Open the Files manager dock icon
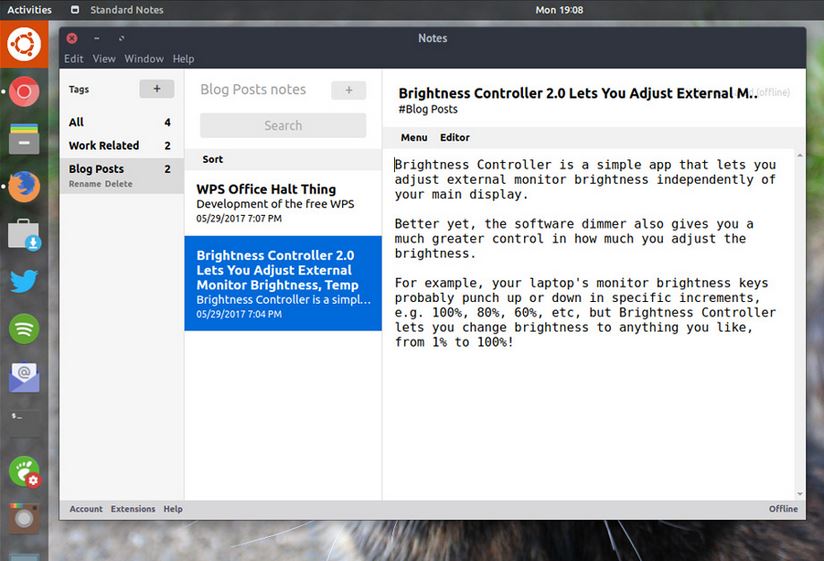 (x=24, y=139)
